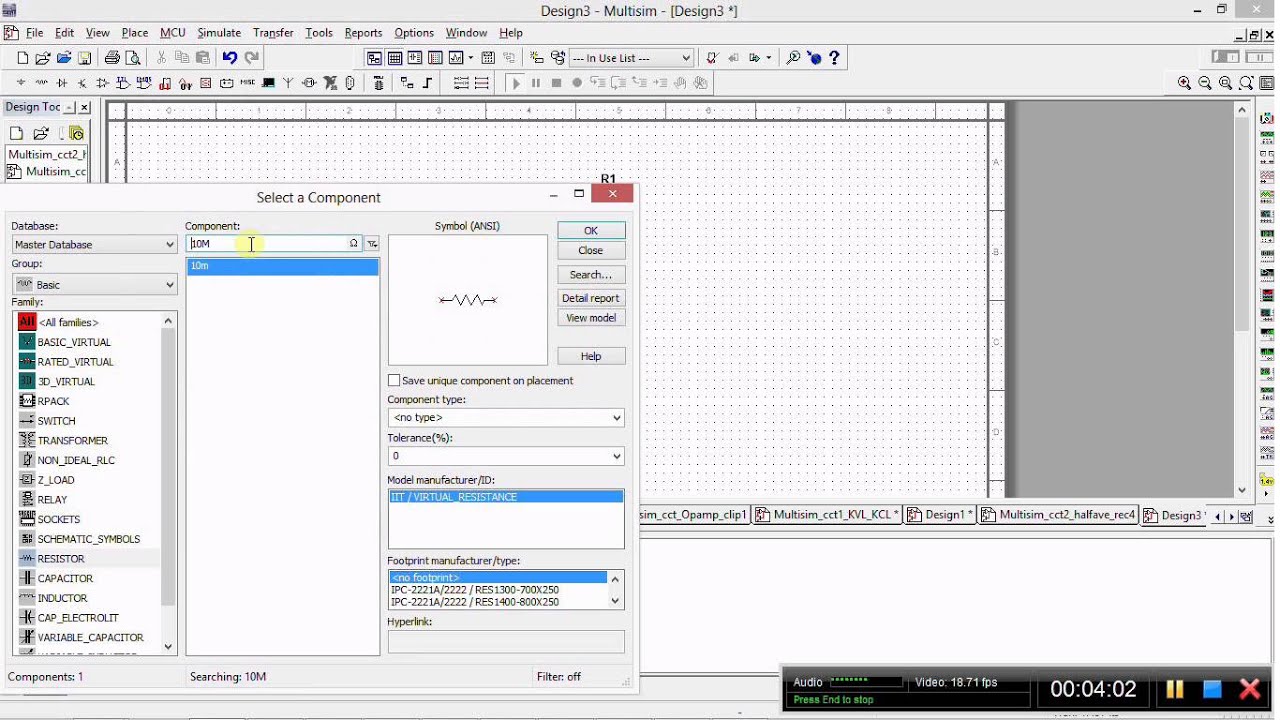
Task: Select the <All families> entry
Action: [68, 322]
